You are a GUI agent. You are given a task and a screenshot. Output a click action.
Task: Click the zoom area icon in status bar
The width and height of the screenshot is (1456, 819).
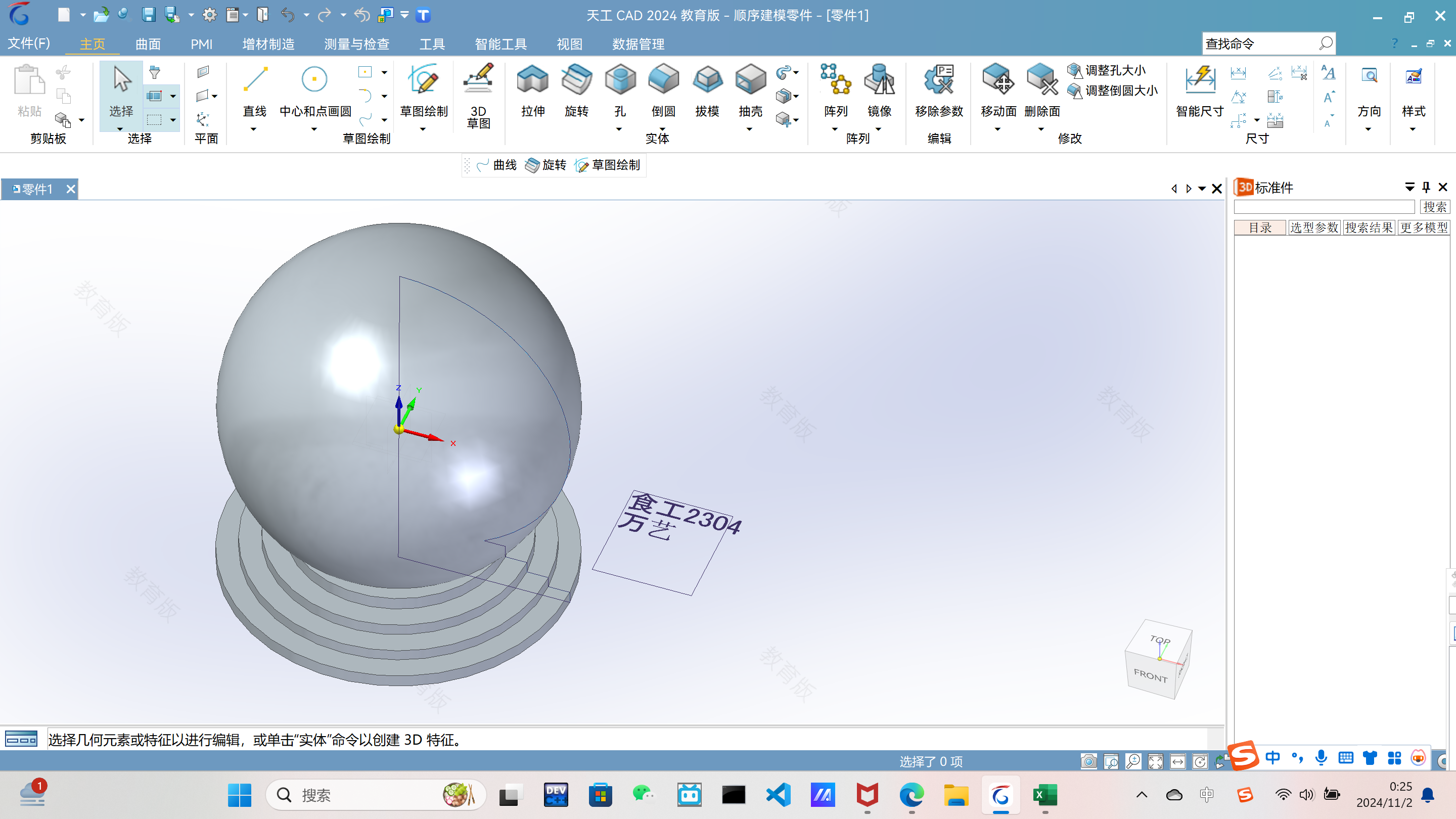[x=1111, y=761]
